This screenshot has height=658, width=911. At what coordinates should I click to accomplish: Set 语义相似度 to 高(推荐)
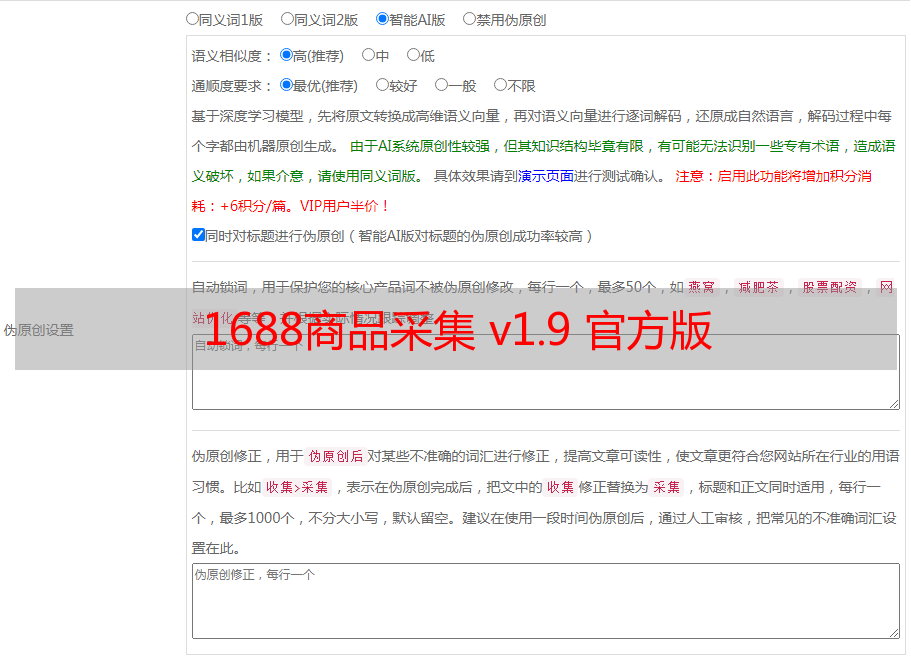pos(286,55)
